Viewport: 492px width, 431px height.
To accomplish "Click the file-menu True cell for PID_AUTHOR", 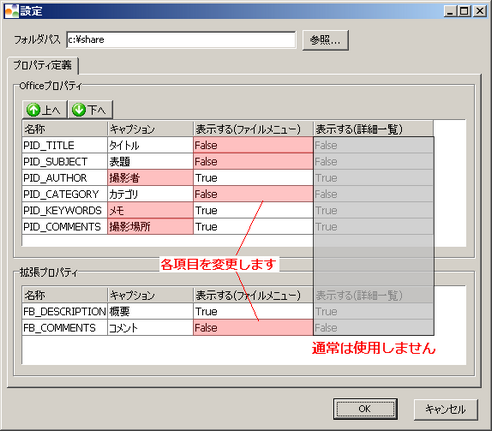I will pos(253,178).
